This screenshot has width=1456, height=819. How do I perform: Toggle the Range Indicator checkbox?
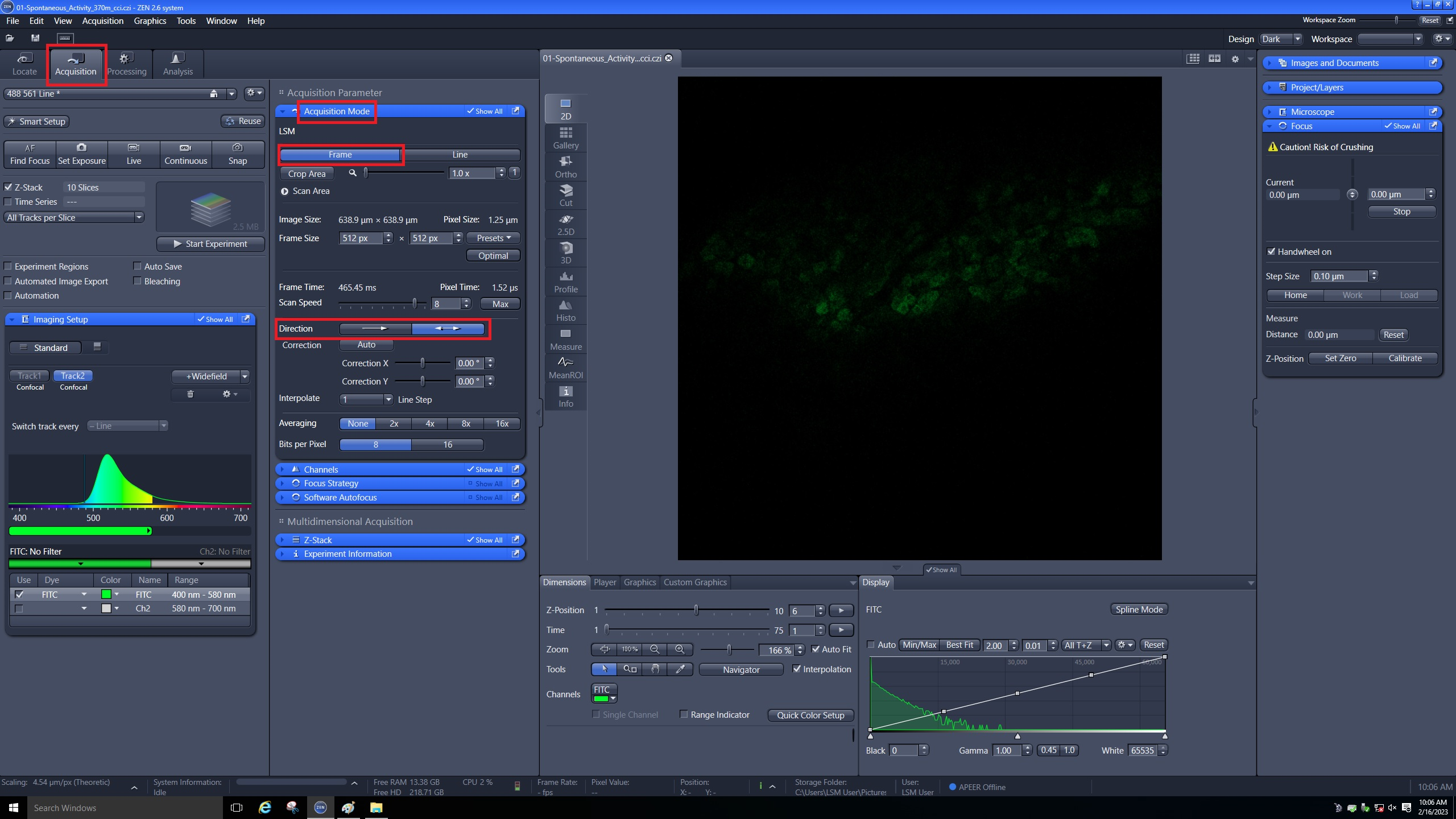[x=684, y=714]
